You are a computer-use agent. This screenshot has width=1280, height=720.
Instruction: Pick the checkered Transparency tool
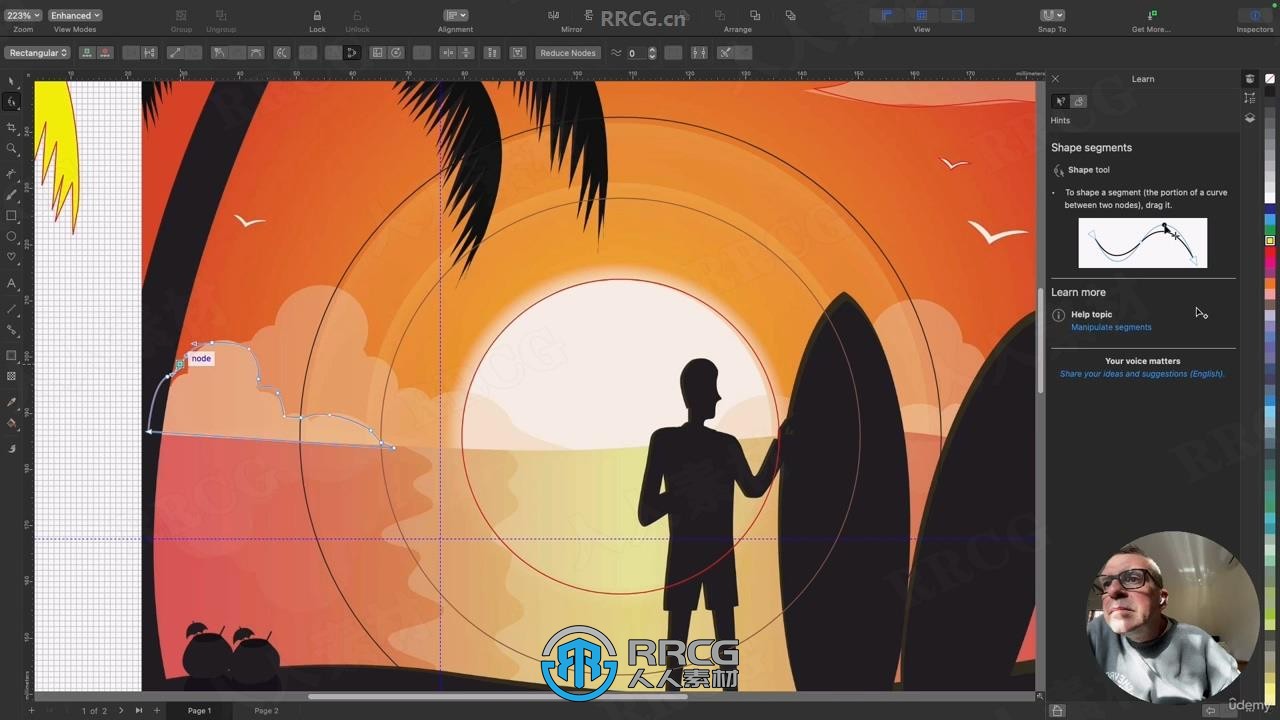pos(12,377)
